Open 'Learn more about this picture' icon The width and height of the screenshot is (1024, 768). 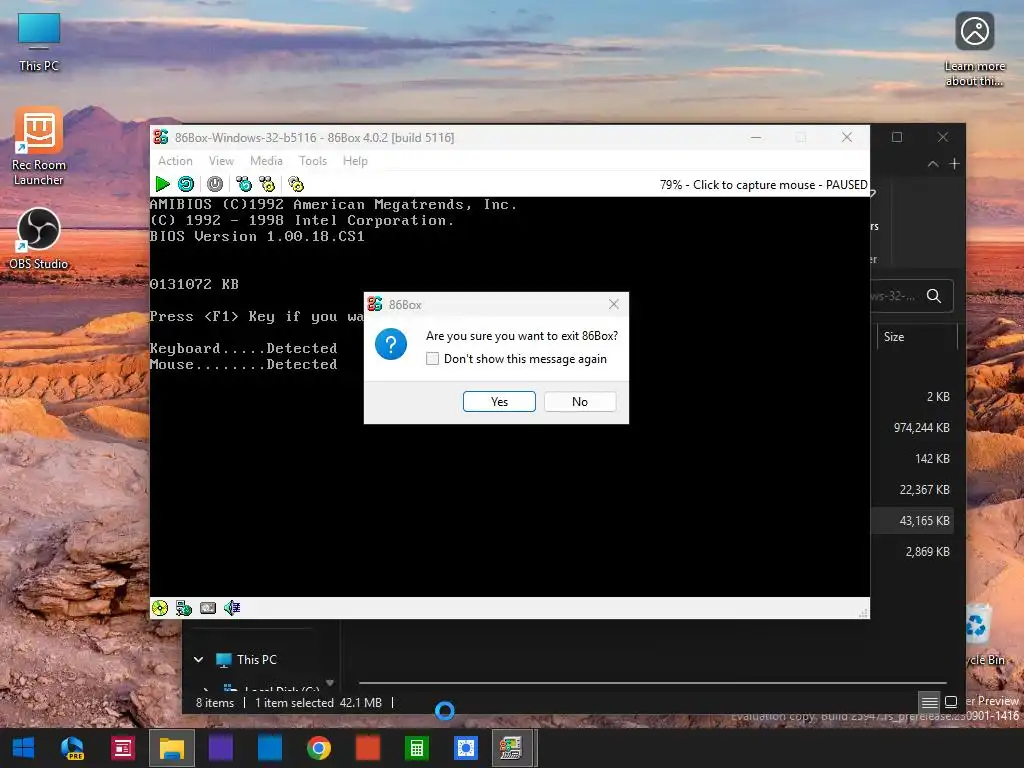tap(974, 49)
